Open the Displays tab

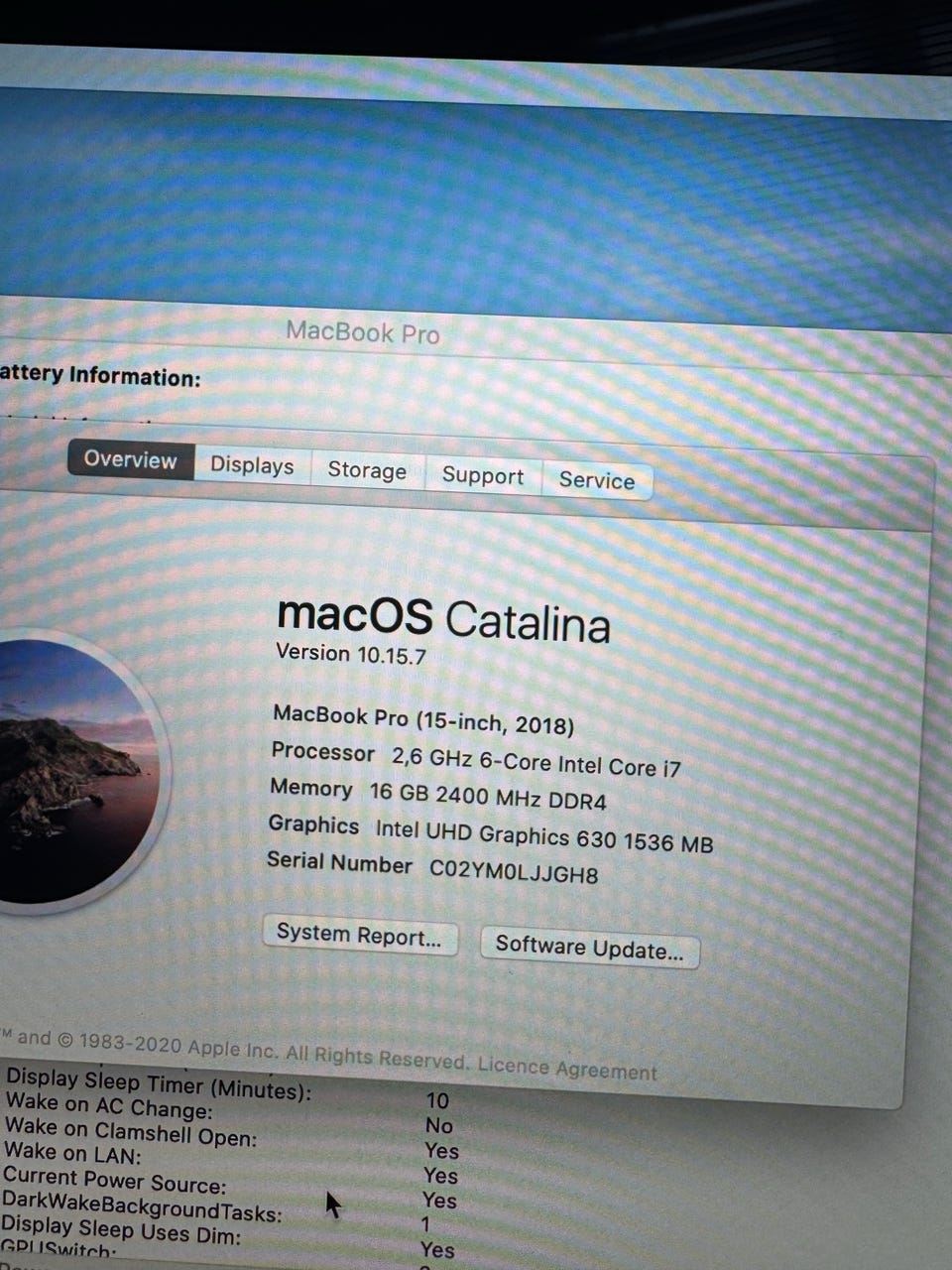point(252,465)
